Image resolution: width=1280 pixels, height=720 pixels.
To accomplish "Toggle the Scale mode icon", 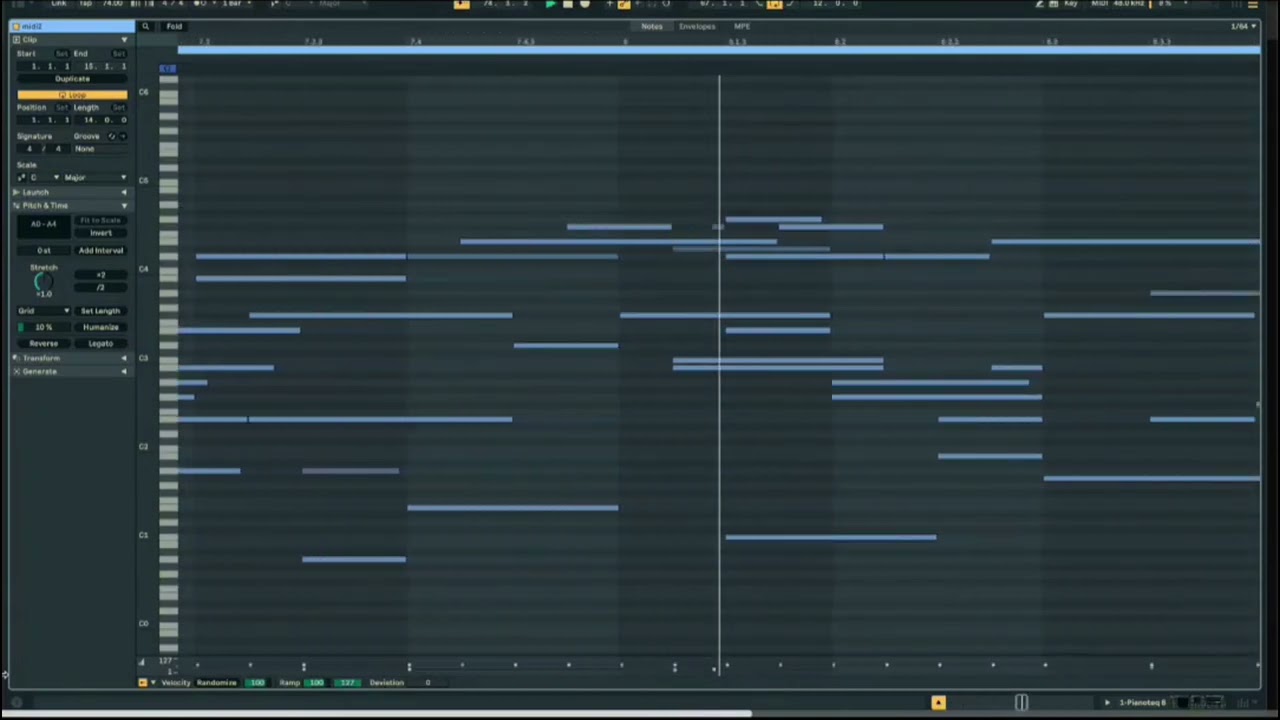I will (21, 177).
